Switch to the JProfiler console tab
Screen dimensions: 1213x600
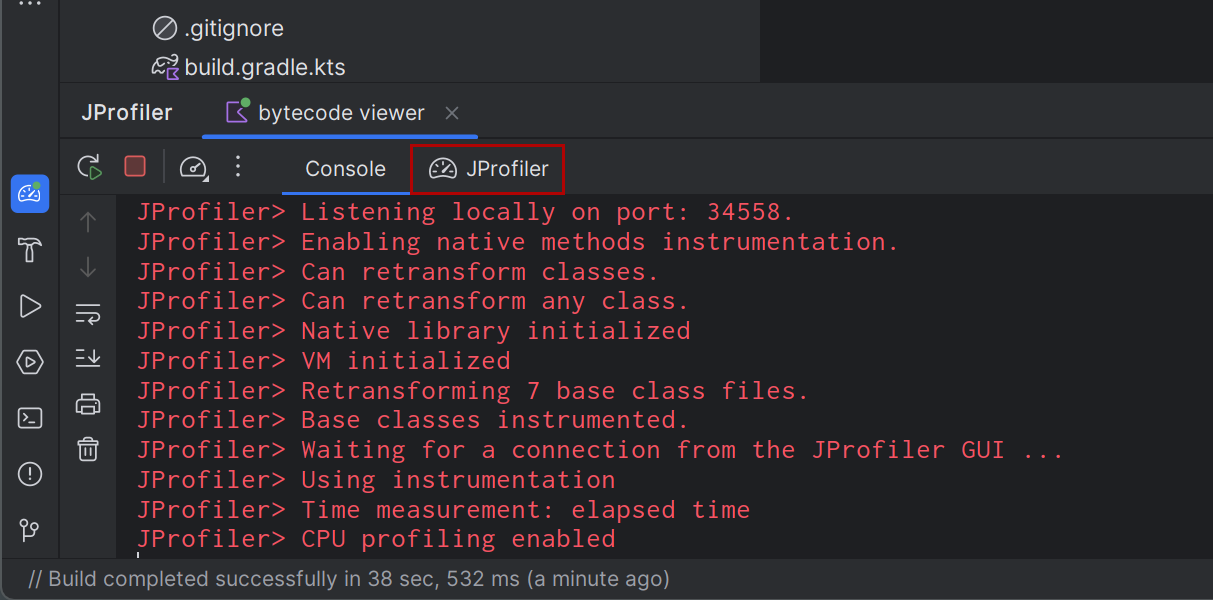click(x=489, y=169)
